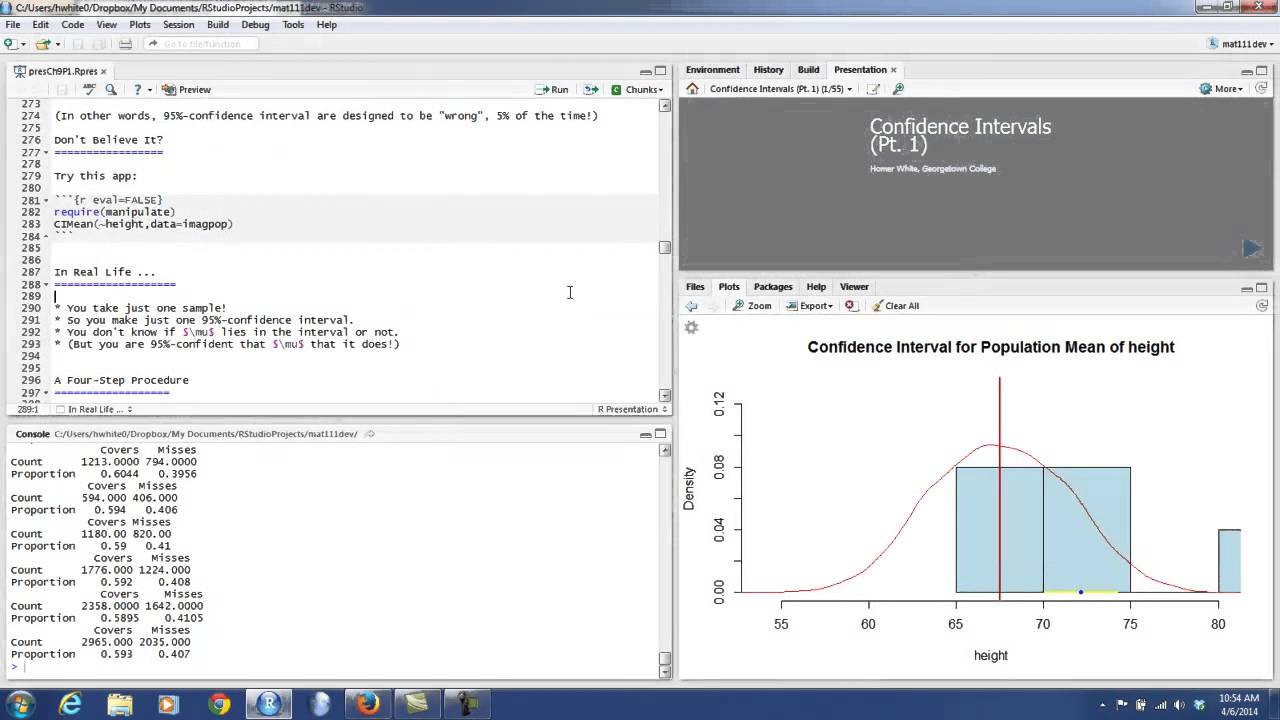The height and width of the screenshot is (720, 1280).
Task: Click the Run button
Action: 552,89
